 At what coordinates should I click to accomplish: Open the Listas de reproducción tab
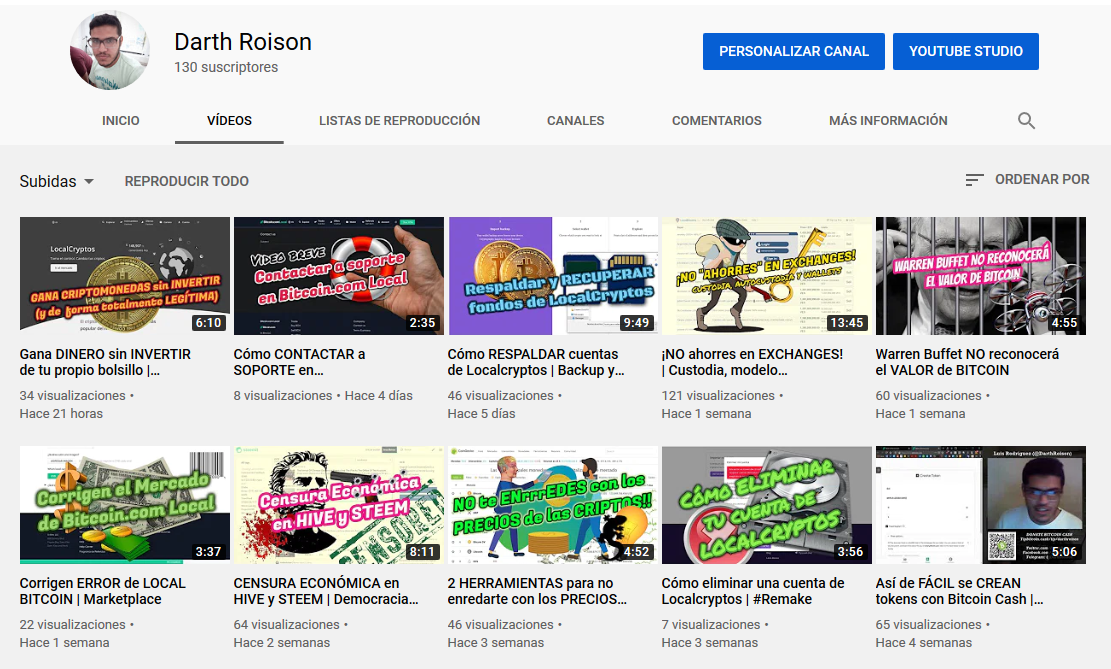coord(400,120)
